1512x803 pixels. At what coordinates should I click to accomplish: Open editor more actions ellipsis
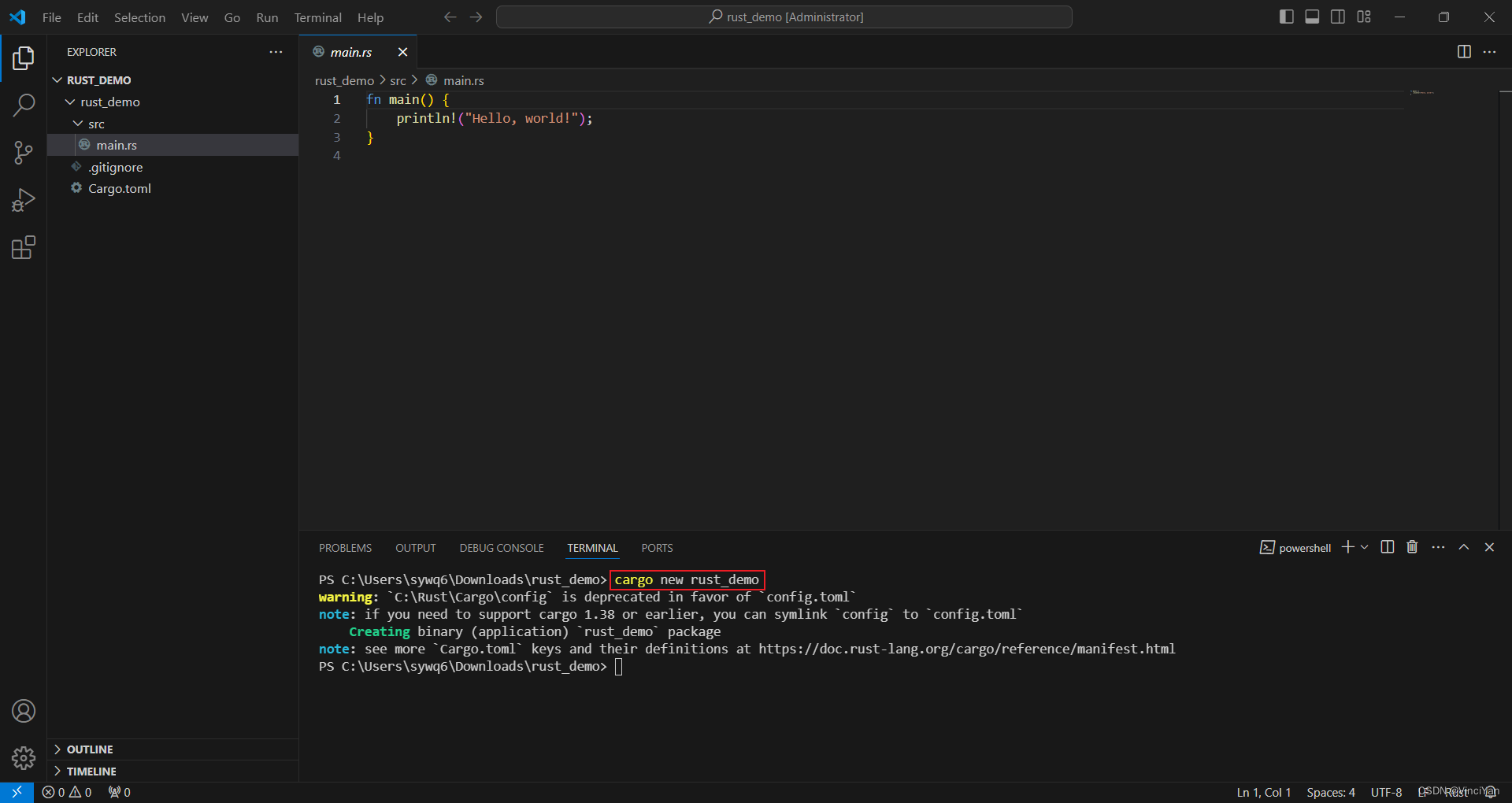coord(1489,52)
